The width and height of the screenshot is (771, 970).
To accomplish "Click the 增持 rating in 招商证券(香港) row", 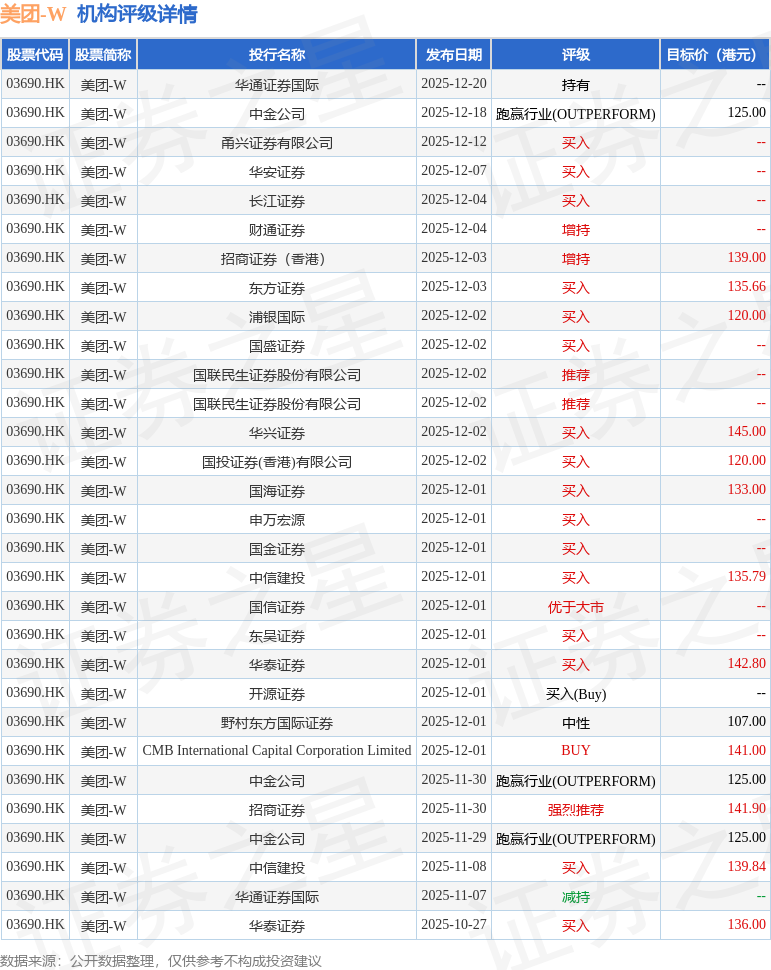I will click(575, 259).
